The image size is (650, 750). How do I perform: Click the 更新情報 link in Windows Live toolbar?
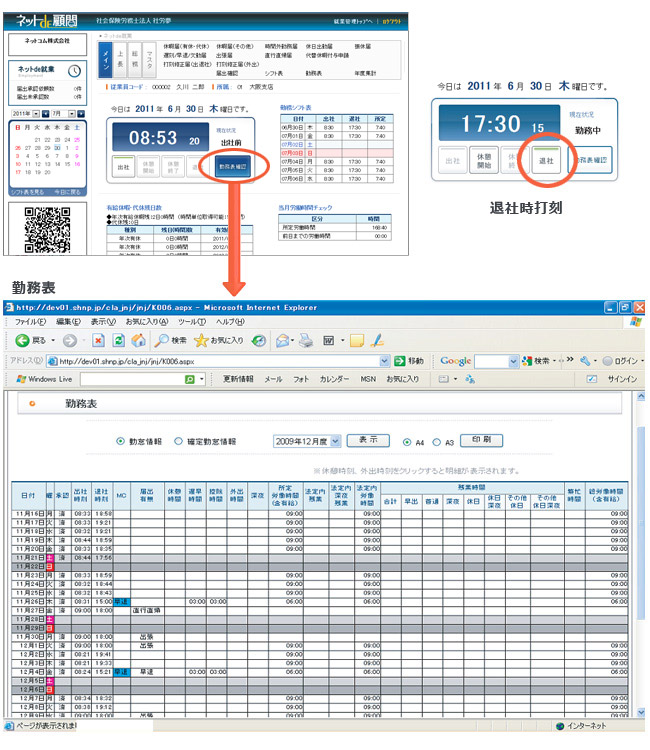point(238,379)
